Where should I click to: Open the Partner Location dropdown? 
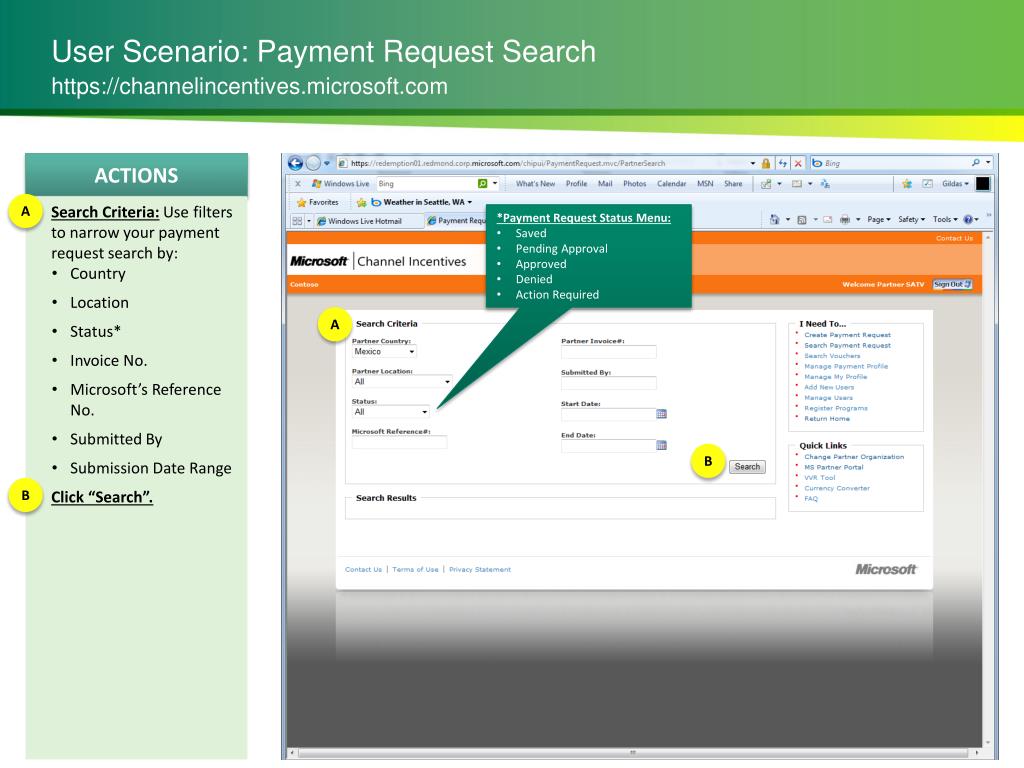[402, 381]
